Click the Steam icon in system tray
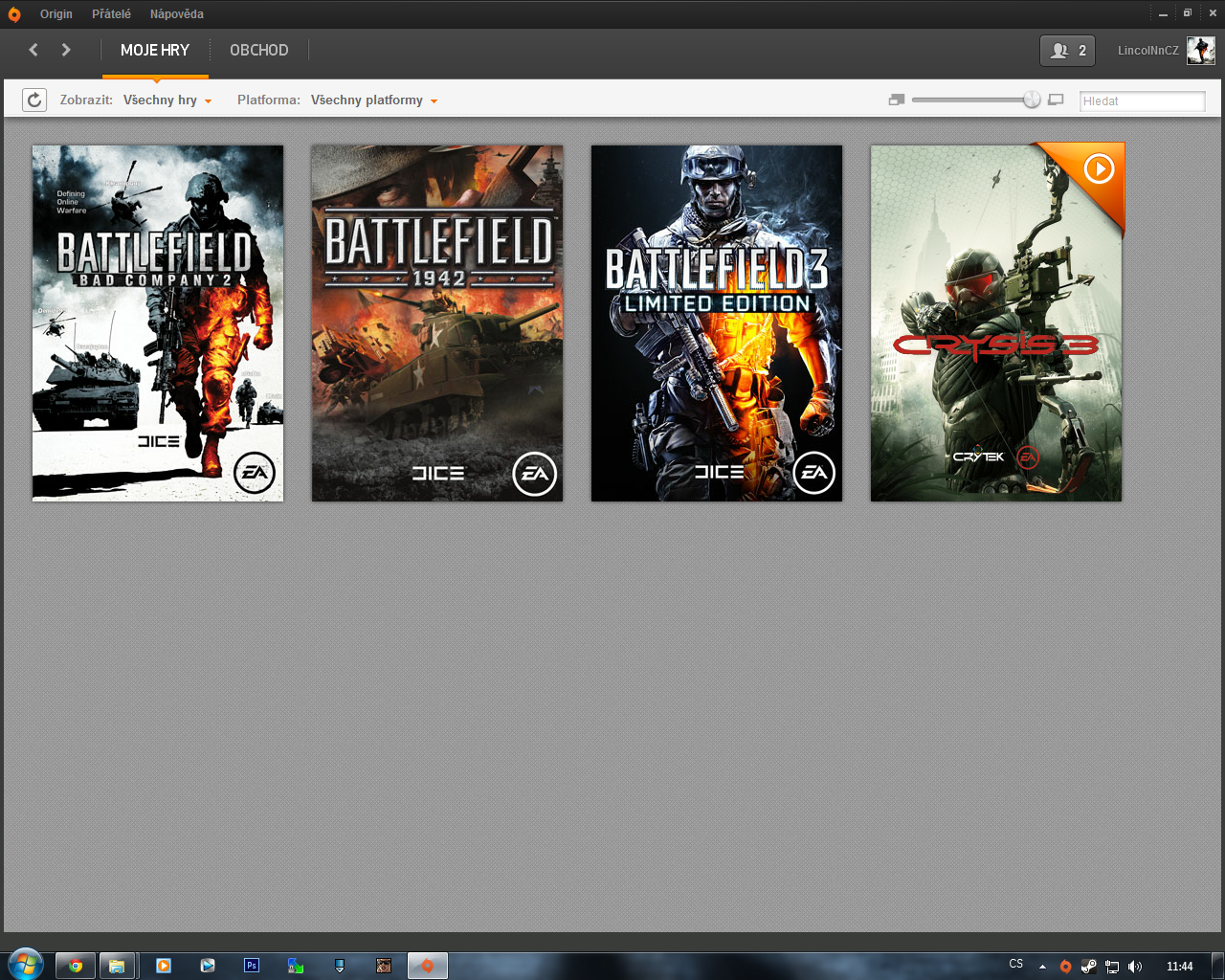This screenshot has width=1225, height=980. (x=1088, y=966)
